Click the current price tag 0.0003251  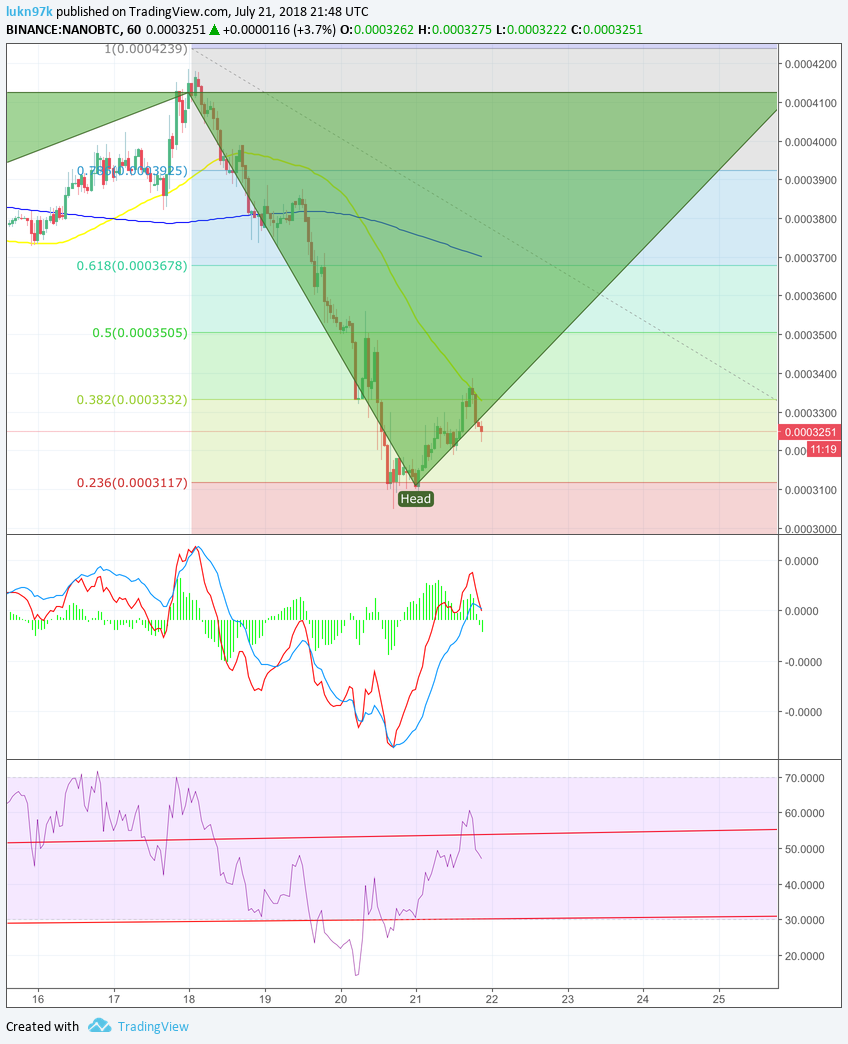(x=809, y=432)
